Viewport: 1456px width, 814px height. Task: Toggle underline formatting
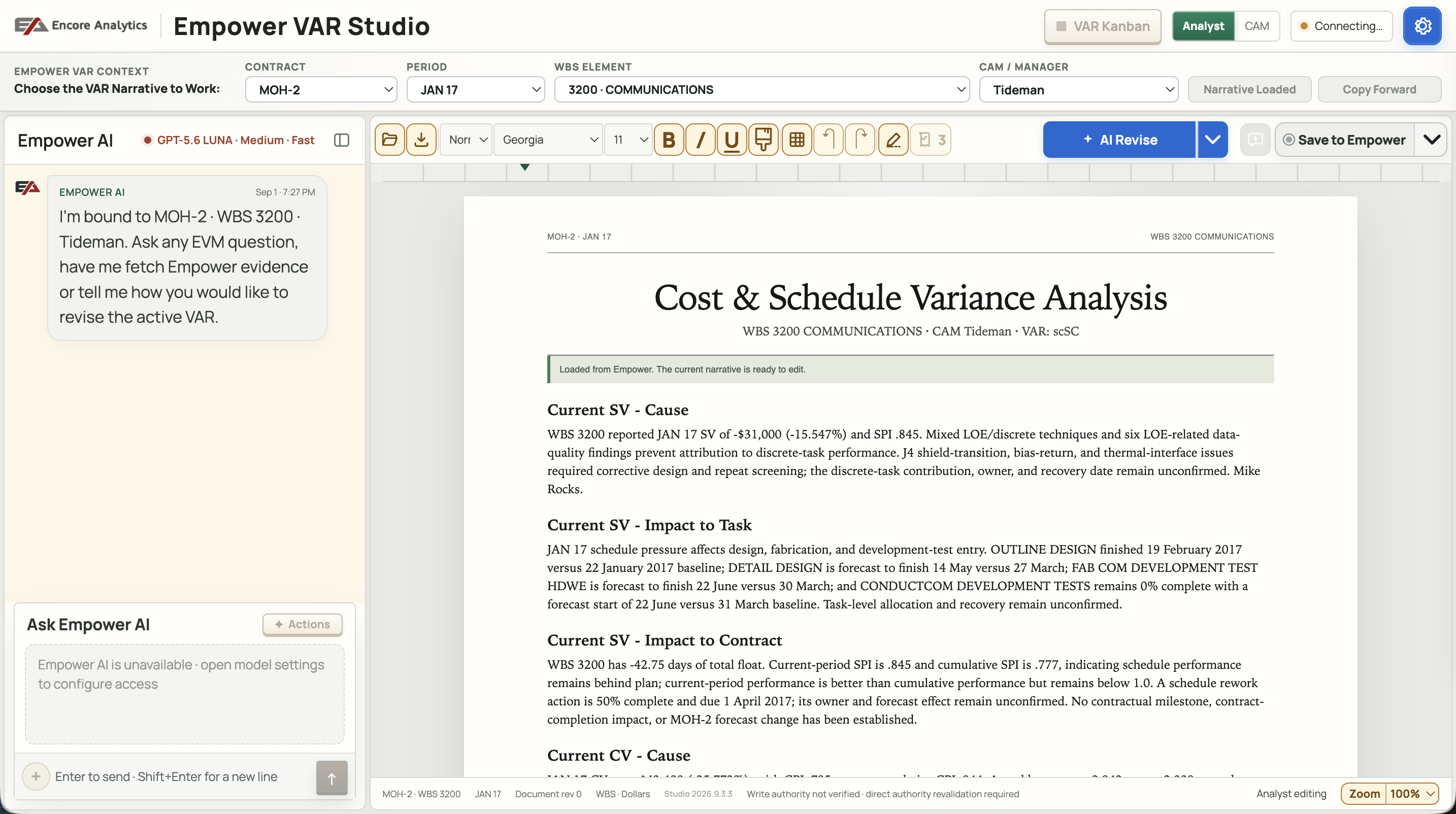[x=732, y=140]
